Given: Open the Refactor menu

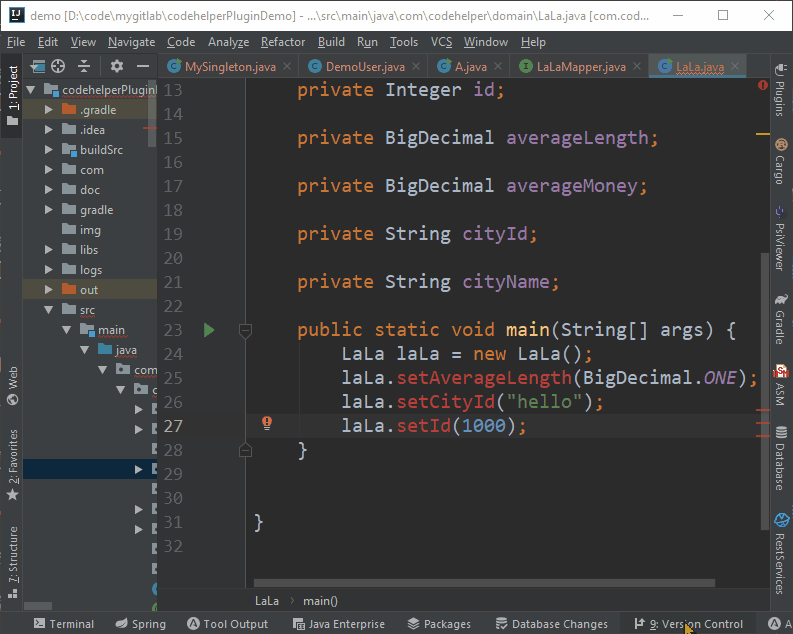Looking at the screenshot, I should pos(283,42).
